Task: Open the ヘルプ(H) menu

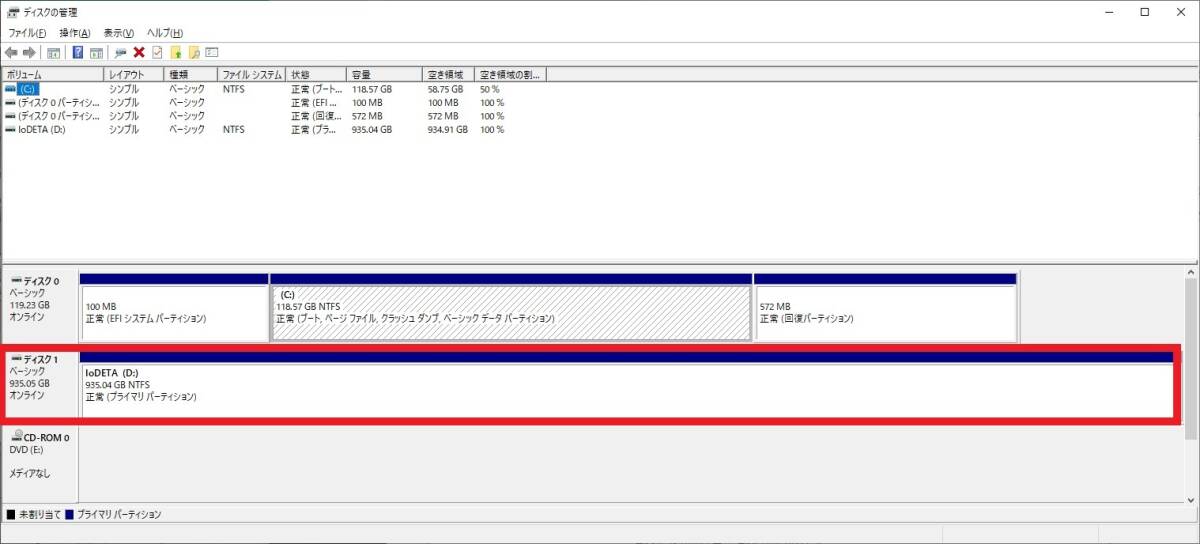Action: [x=164, y=33]
